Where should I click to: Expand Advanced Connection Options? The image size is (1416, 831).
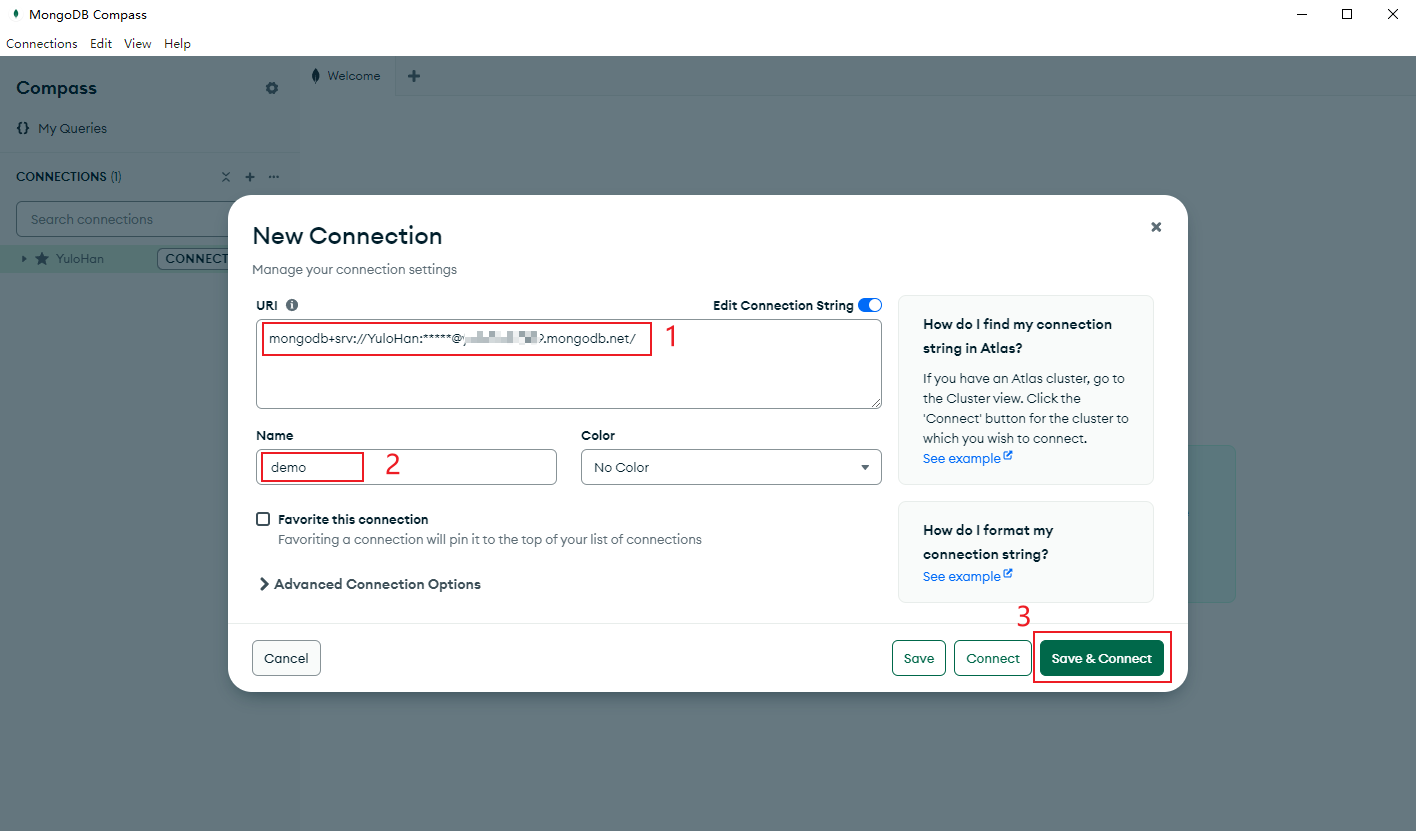click(370, 584)
